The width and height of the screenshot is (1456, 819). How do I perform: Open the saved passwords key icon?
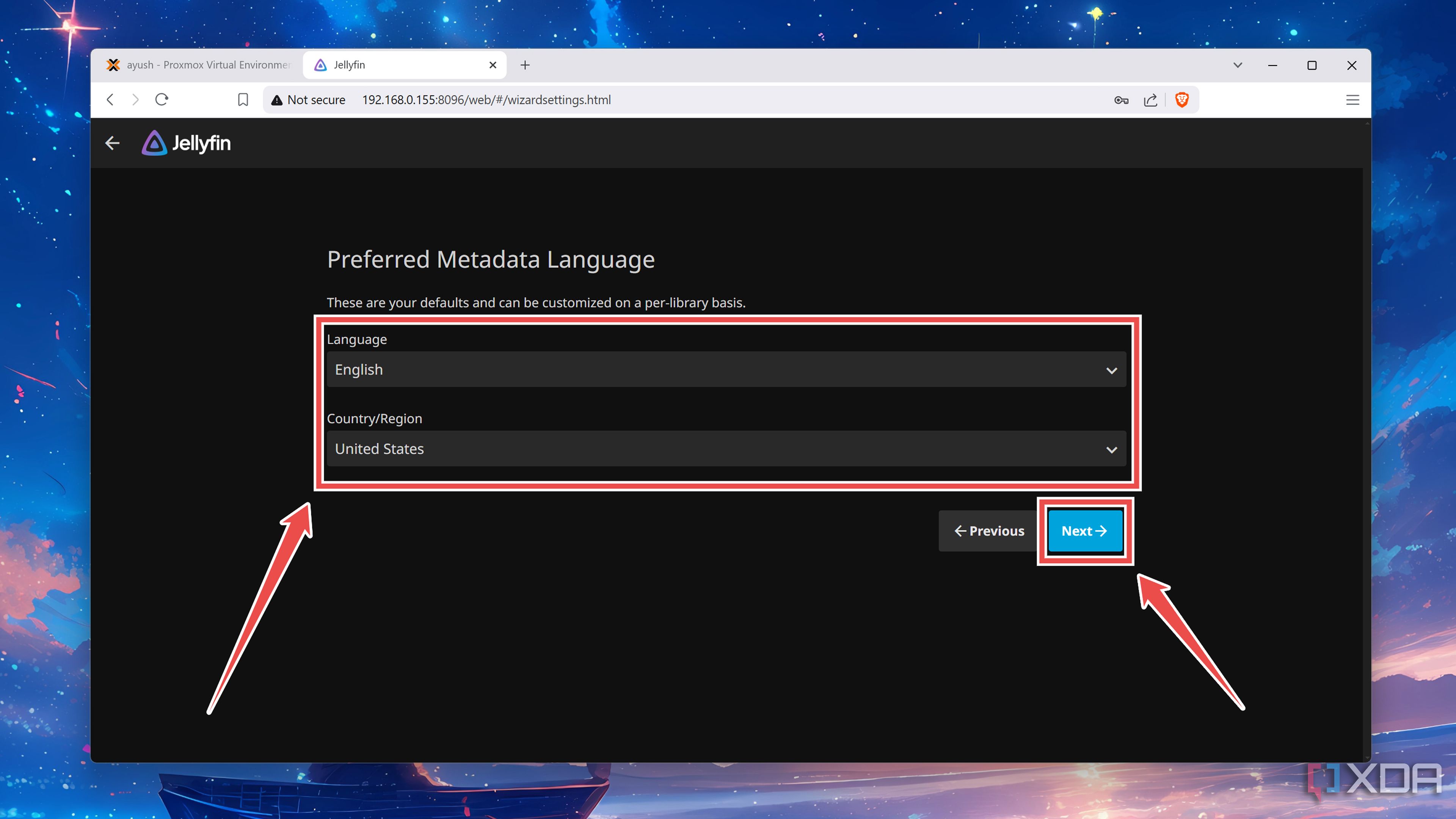[1122, 99]
